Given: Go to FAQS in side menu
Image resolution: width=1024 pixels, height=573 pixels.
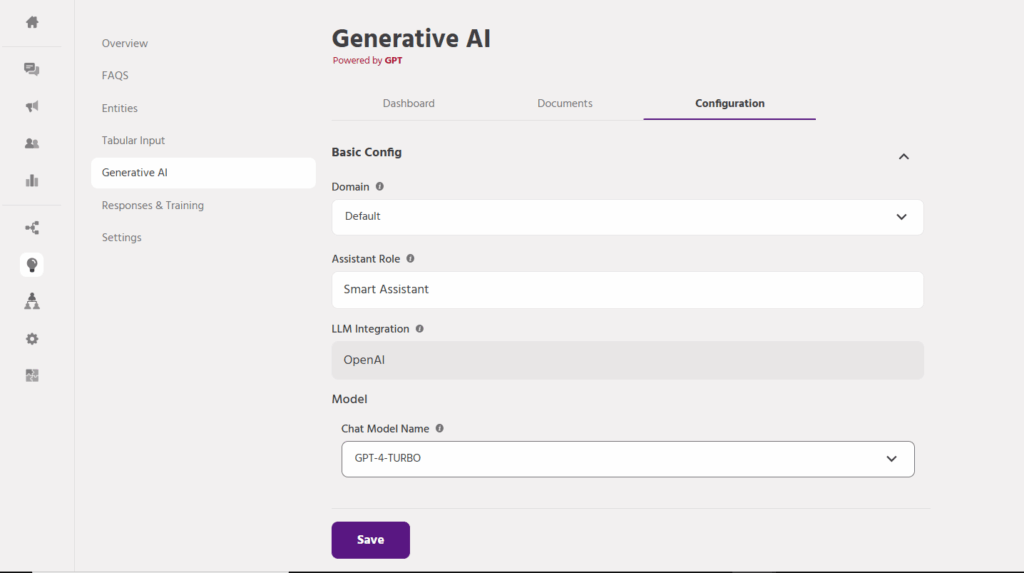Looking at the screenshot, I should coord(115,76).
